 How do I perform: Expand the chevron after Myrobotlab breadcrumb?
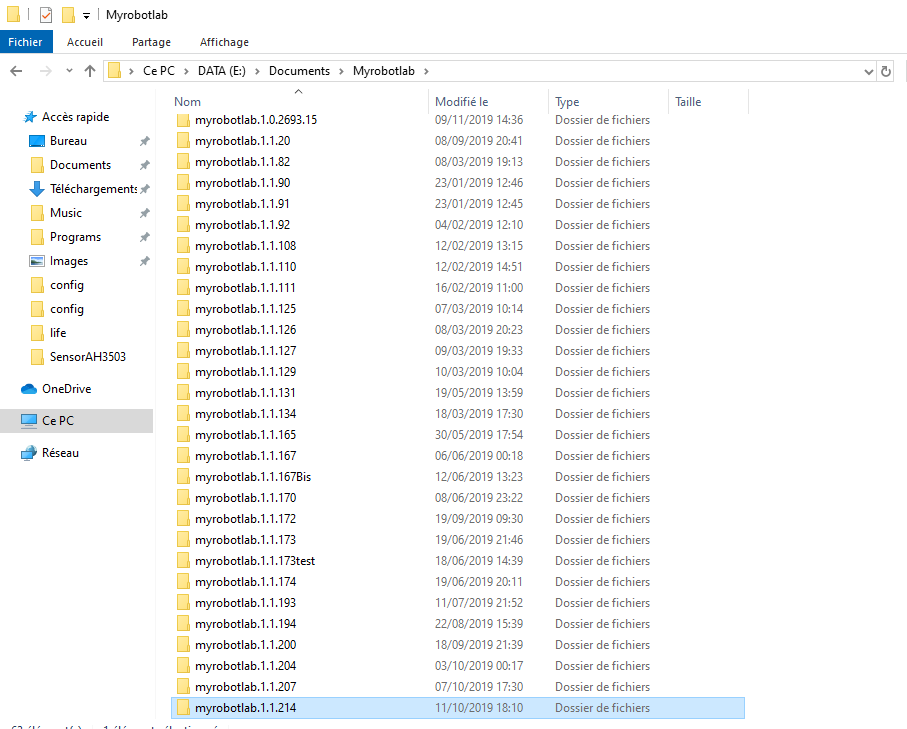tap(426, 71)
